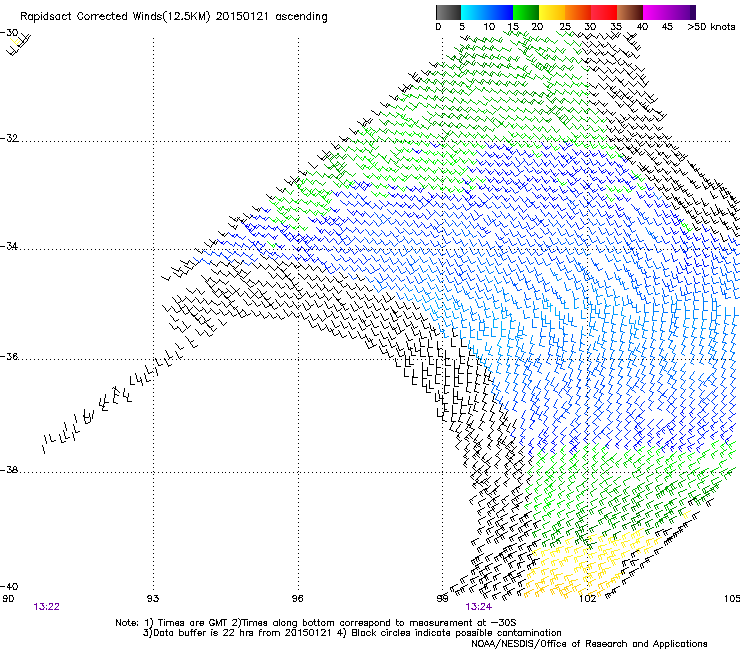Click the latitude label '-30'
This screenshot has height=650, width=740.
coord(9,33)
